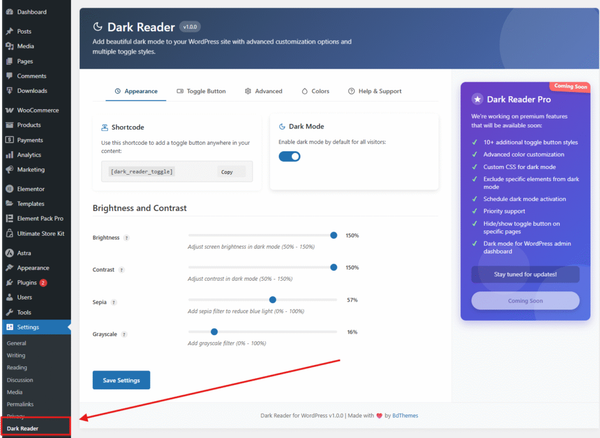Switch to the Colors tab
This screenshot has width=600, height=438.
point(316,91)
